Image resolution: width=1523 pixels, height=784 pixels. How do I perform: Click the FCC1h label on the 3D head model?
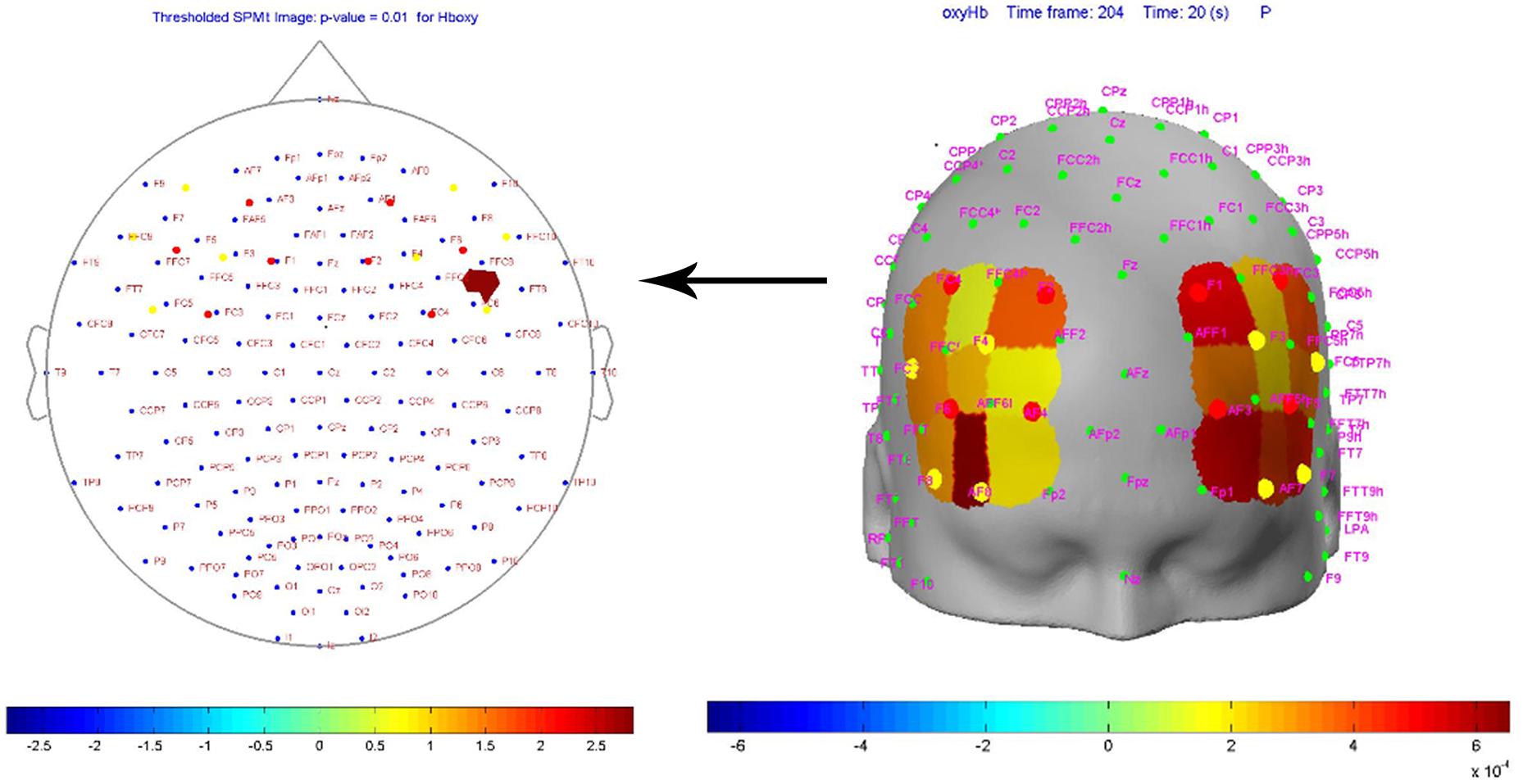(x=1190, y=158)
